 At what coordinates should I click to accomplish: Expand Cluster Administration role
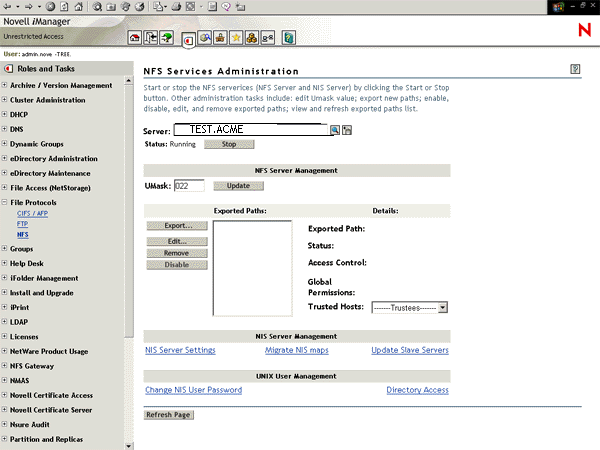pos(4,99)
